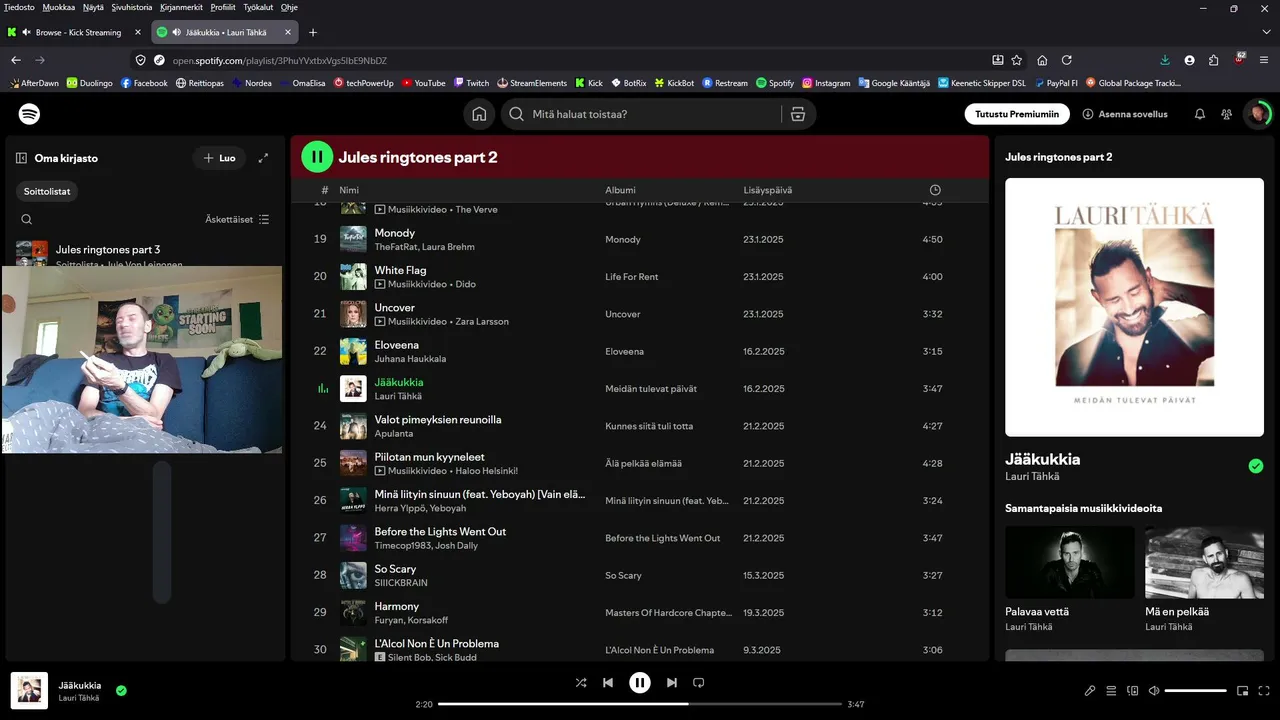Show lyrics with the microphone icon

pos(1090,690)
